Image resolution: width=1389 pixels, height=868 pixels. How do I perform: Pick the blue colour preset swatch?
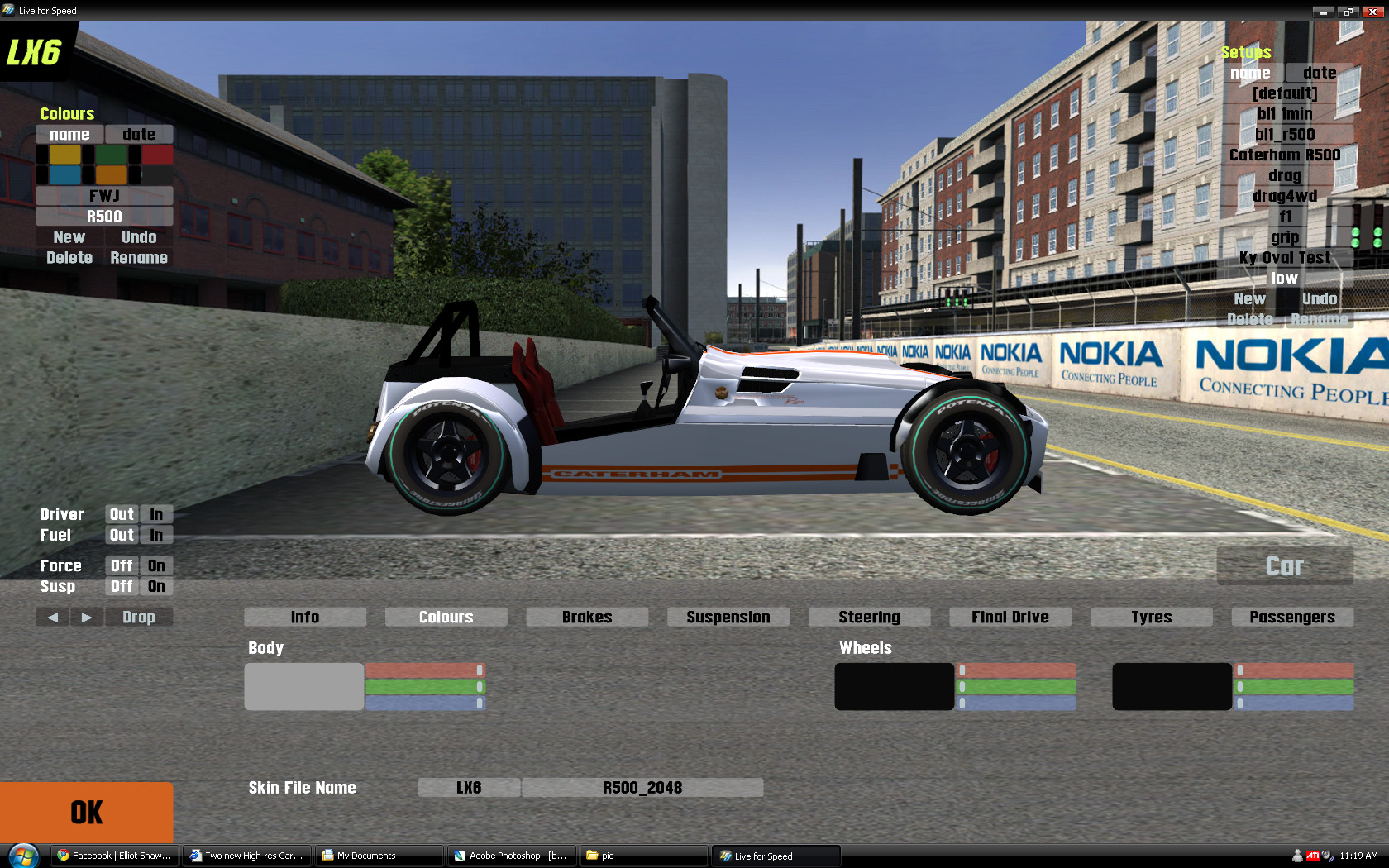64,174
